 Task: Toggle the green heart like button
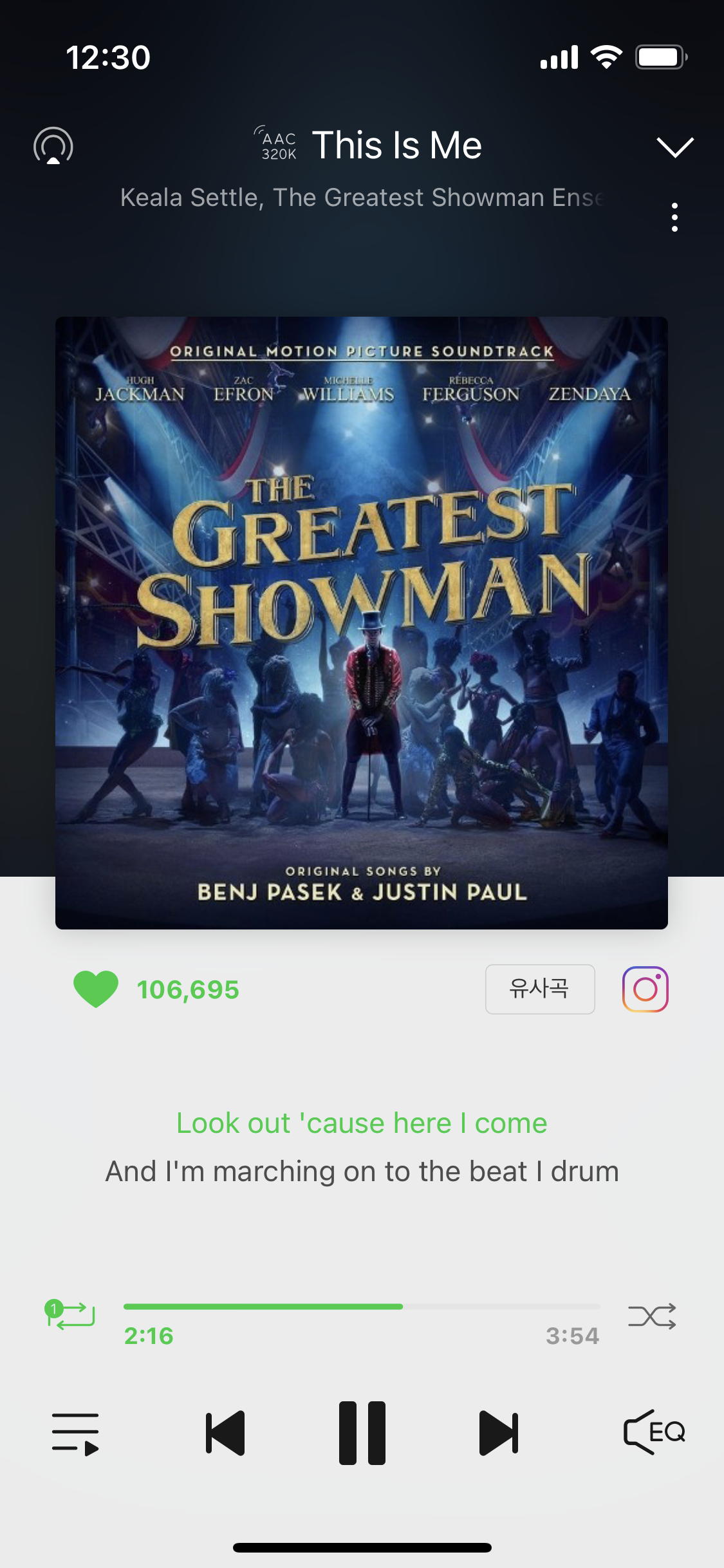pos(96,989)
